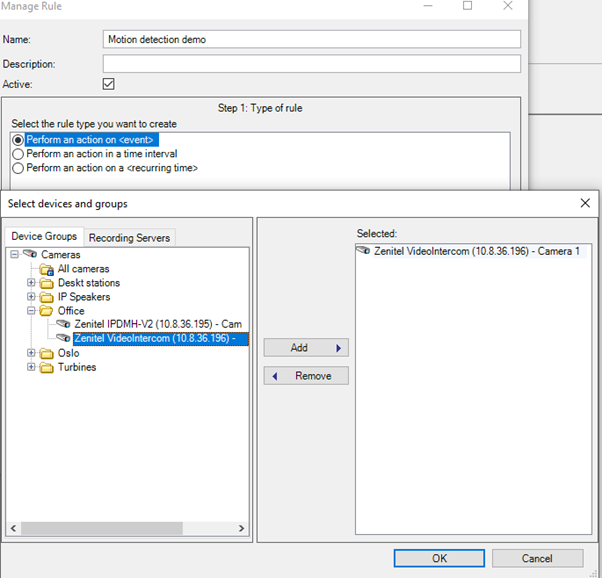The width and height of the screenshot is (602, 578).
Task: Click the Oslo folder icon
Action: 46,353
